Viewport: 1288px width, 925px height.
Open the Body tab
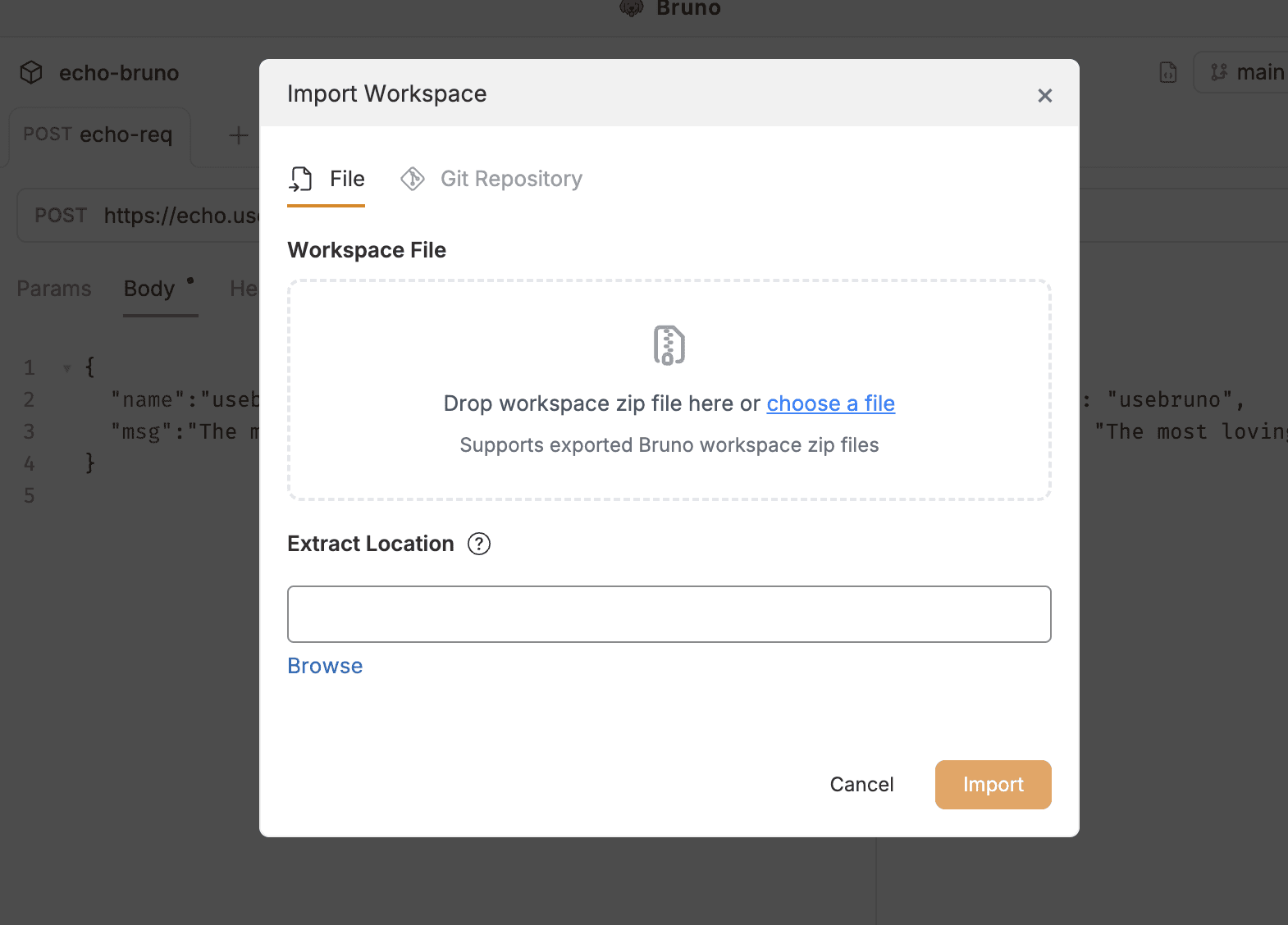tap(149, 289)
